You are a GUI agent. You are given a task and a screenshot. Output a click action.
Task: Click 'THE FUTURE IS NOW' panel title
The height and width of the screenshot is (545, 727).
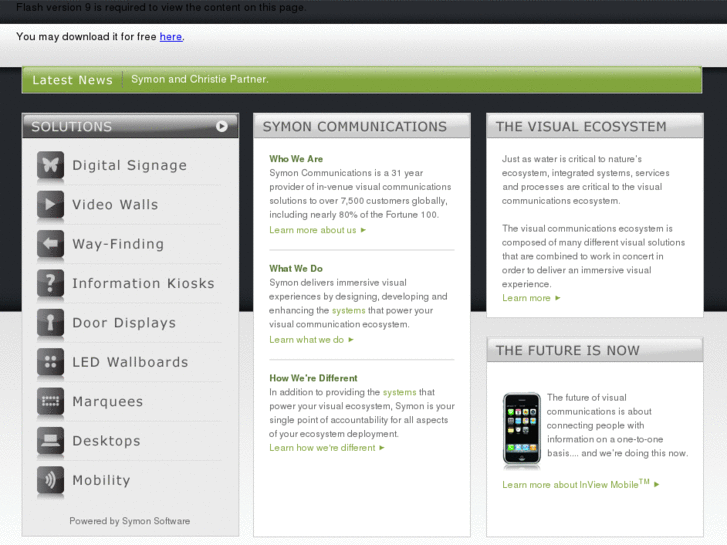pyautogui.click(x=568, y=350)
